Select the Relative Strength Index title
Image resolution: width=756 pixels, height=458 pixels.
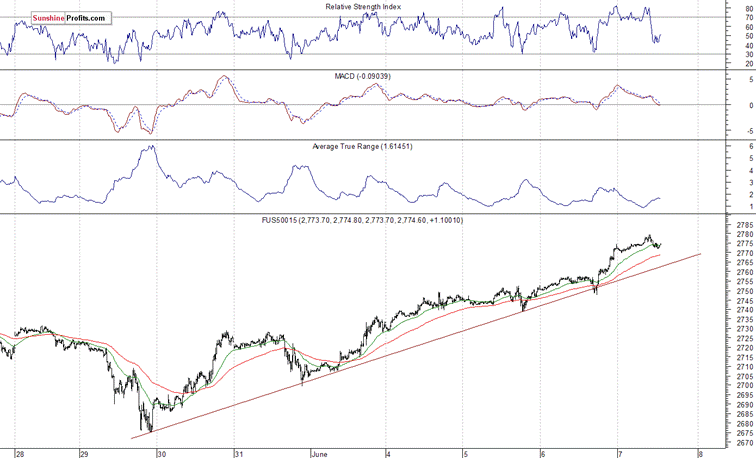point(366,7)
